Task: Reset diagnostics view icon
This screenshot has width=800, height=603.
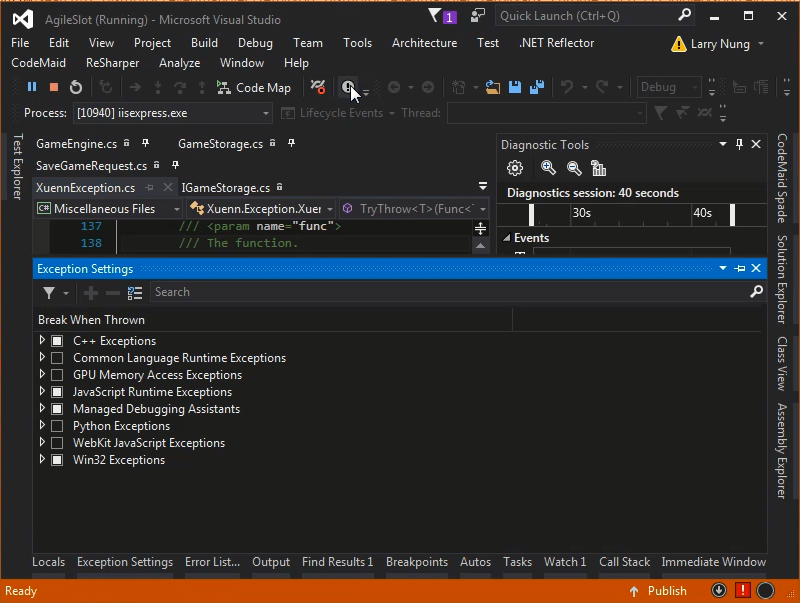Action: click(598, 168)
